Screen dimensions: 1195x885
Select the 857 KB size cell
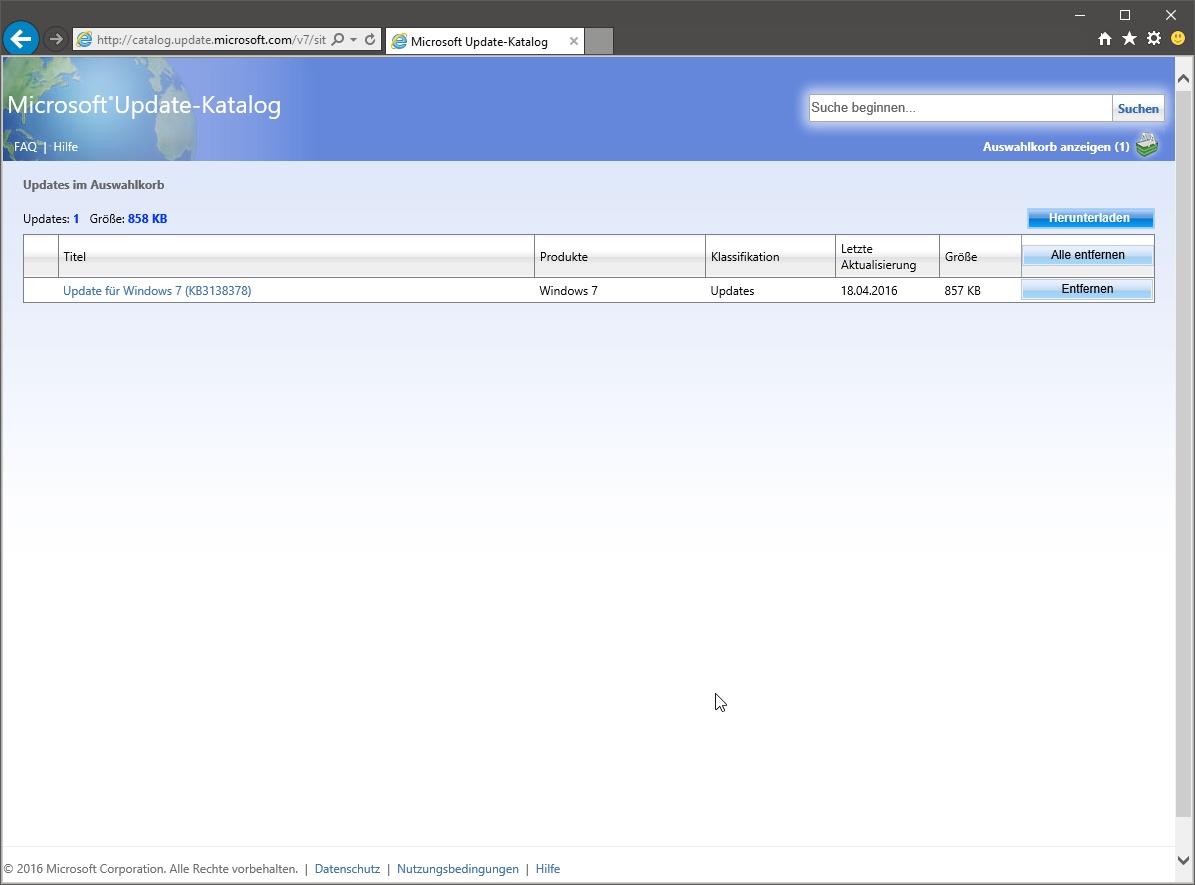(x=963, y=290)
